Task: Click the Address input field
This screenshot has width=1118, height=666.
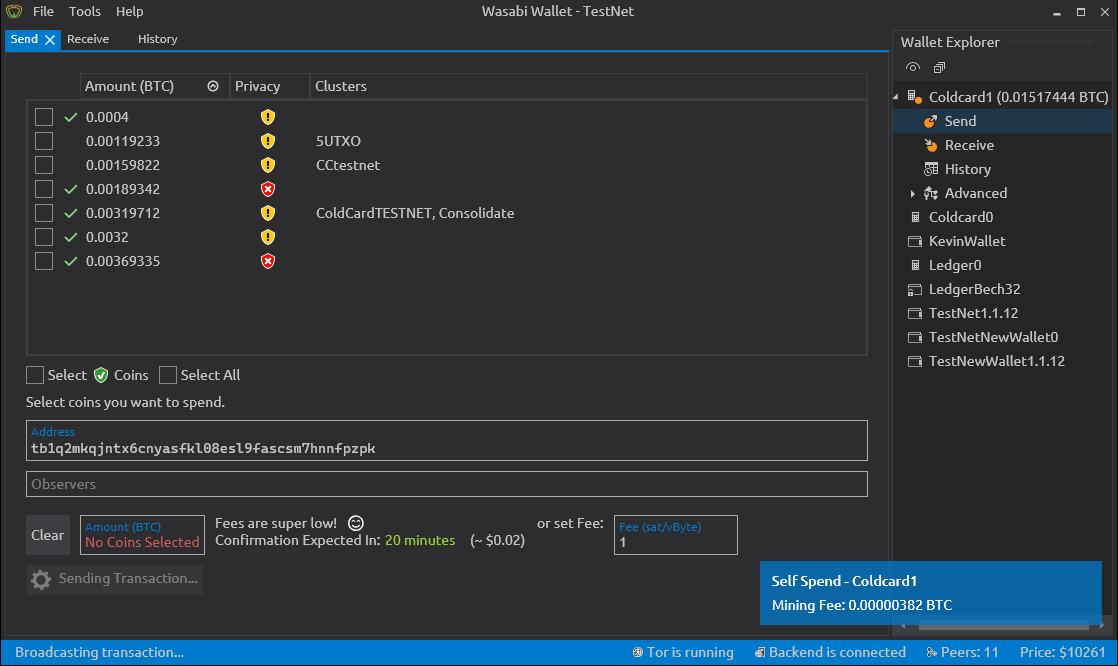Action: tap(446, 441)
